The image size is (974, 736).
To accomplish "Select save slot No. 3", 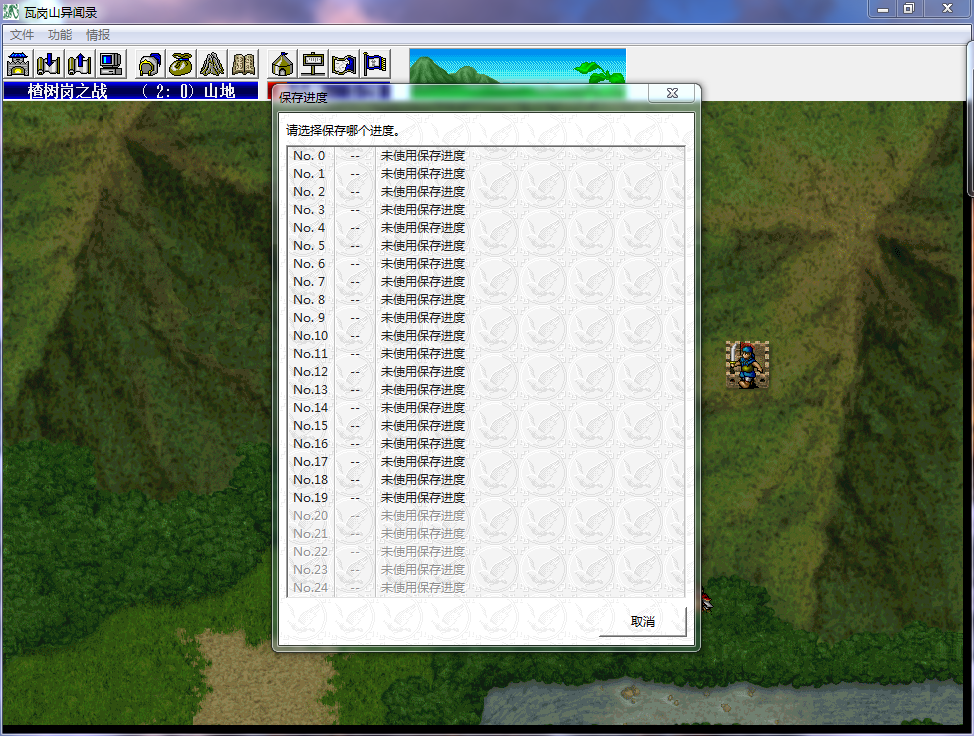I will pyautogui.click(x=486, y=210).
